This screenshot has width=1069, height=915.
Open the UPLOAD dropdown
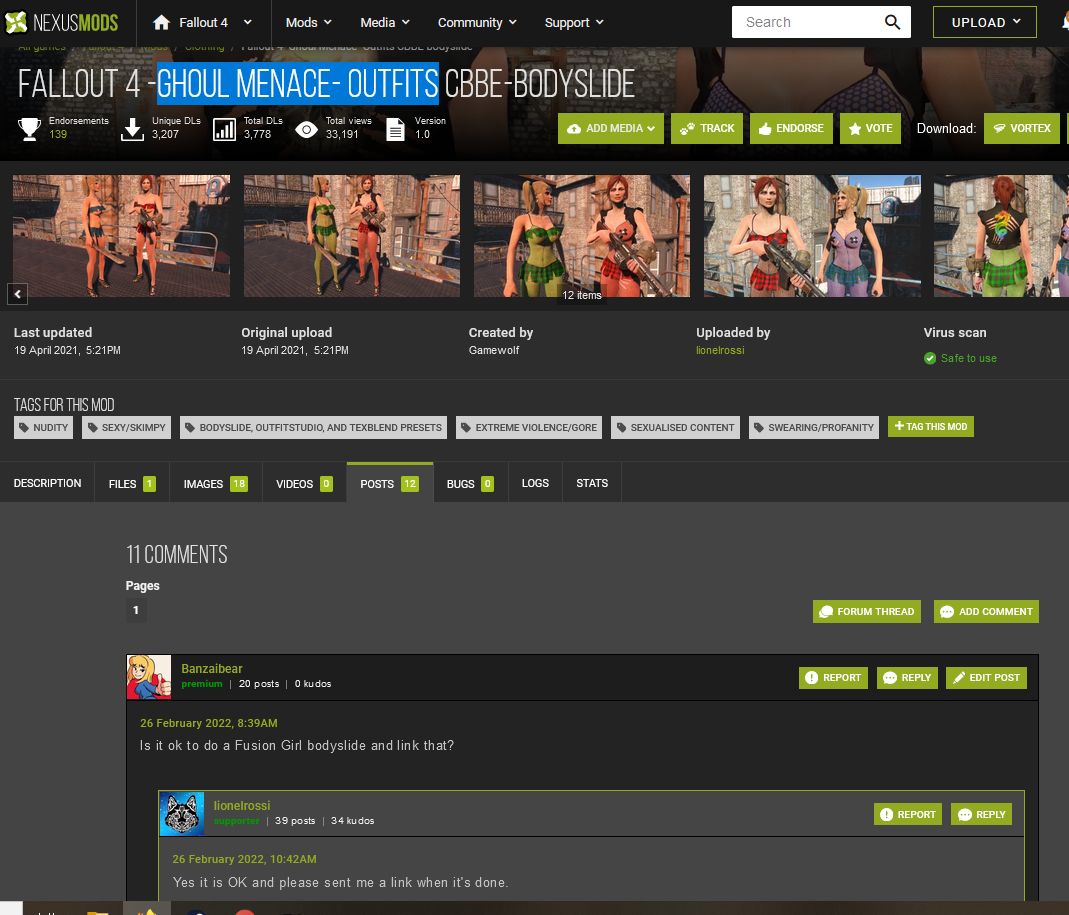point(984,22)
